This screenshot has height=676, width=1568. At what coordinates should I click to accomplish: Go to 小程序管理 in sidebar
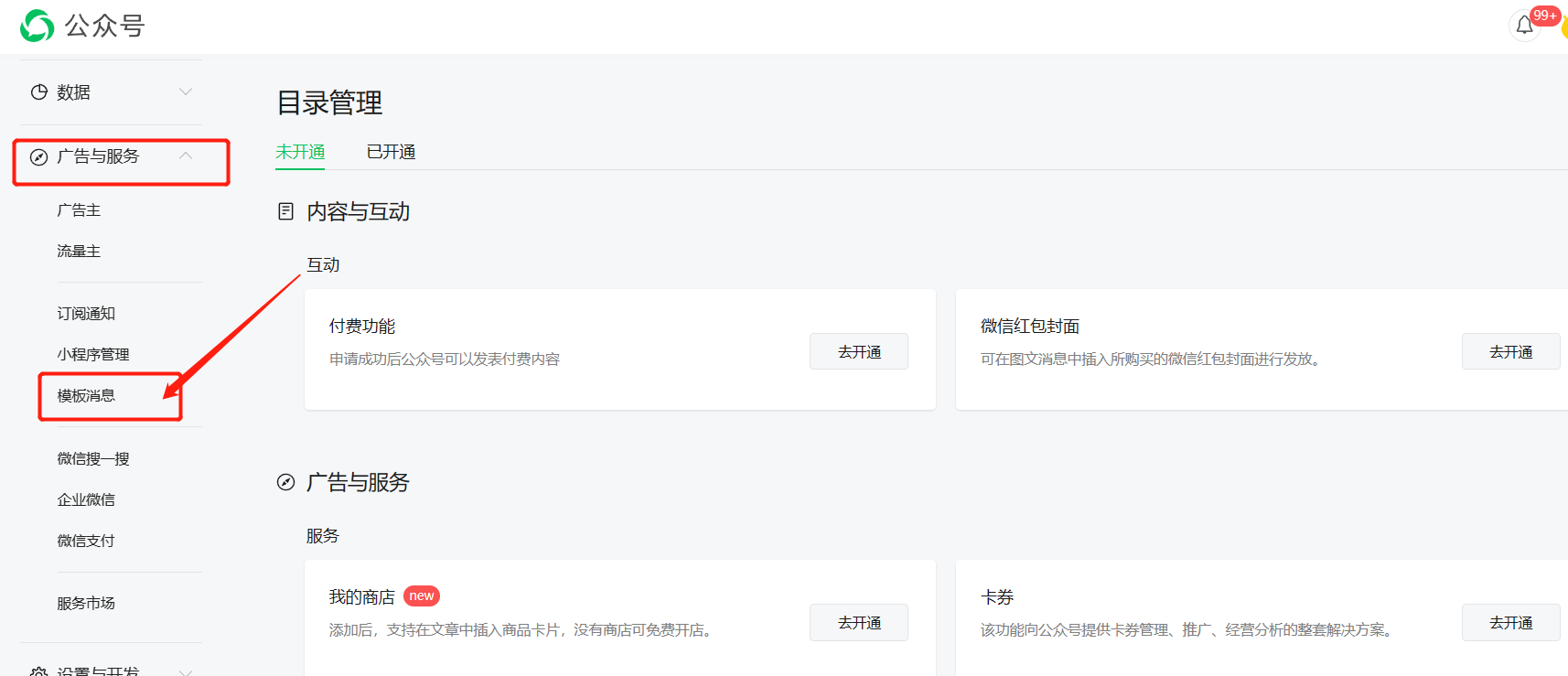pos(93,355)
